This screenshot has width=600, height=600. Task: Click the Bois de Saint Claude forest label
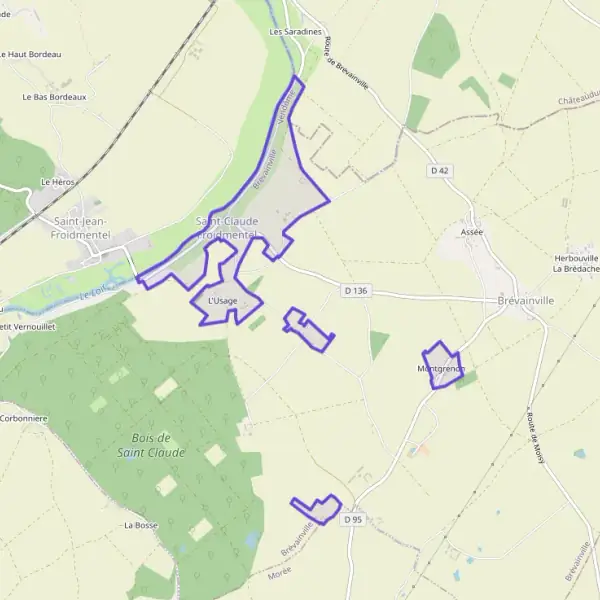click(x=151, y=445)
